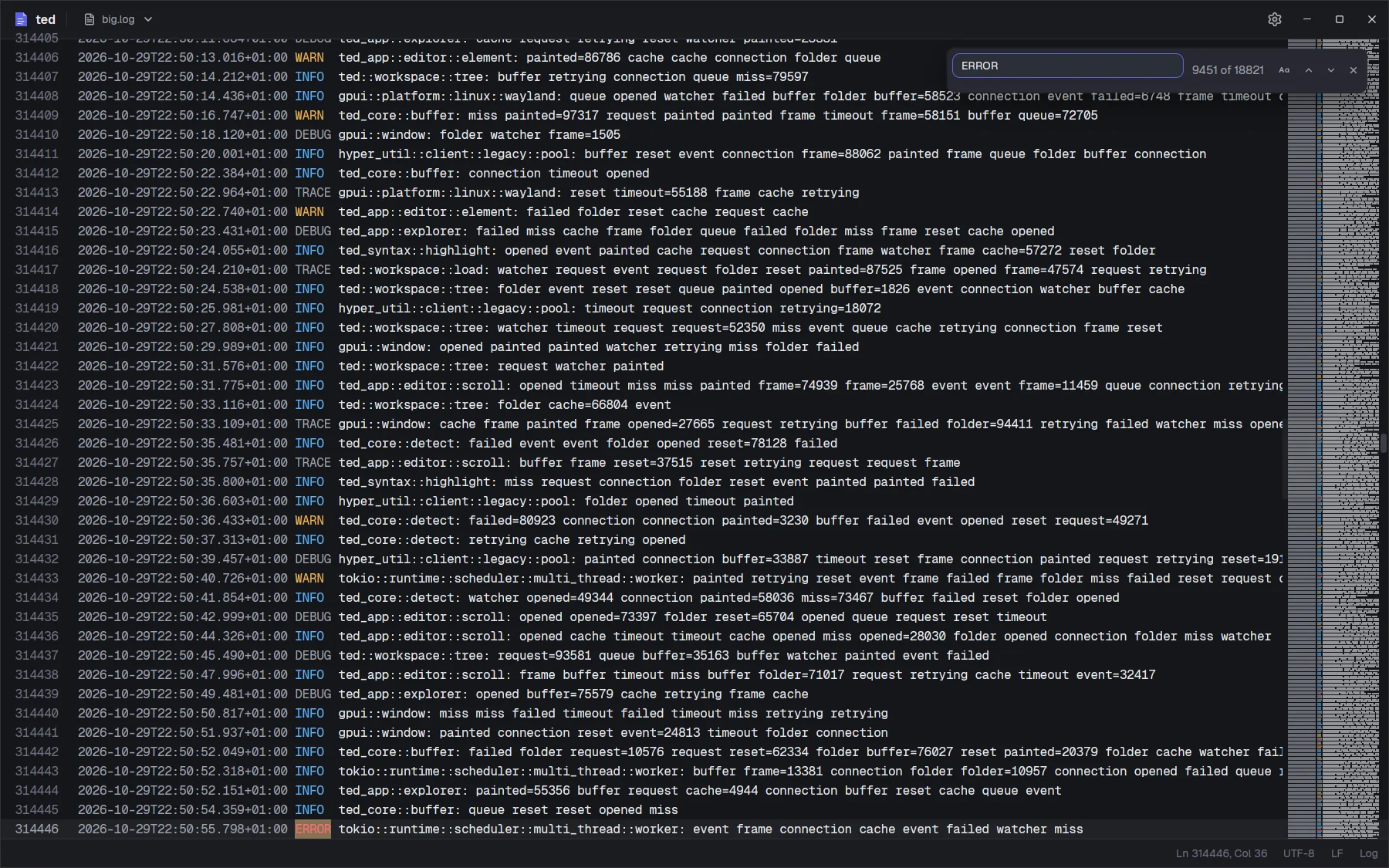Change UTF-8 encoding in status bar
This screenshot has height=868, width=1389.
tap(1299, 853)
